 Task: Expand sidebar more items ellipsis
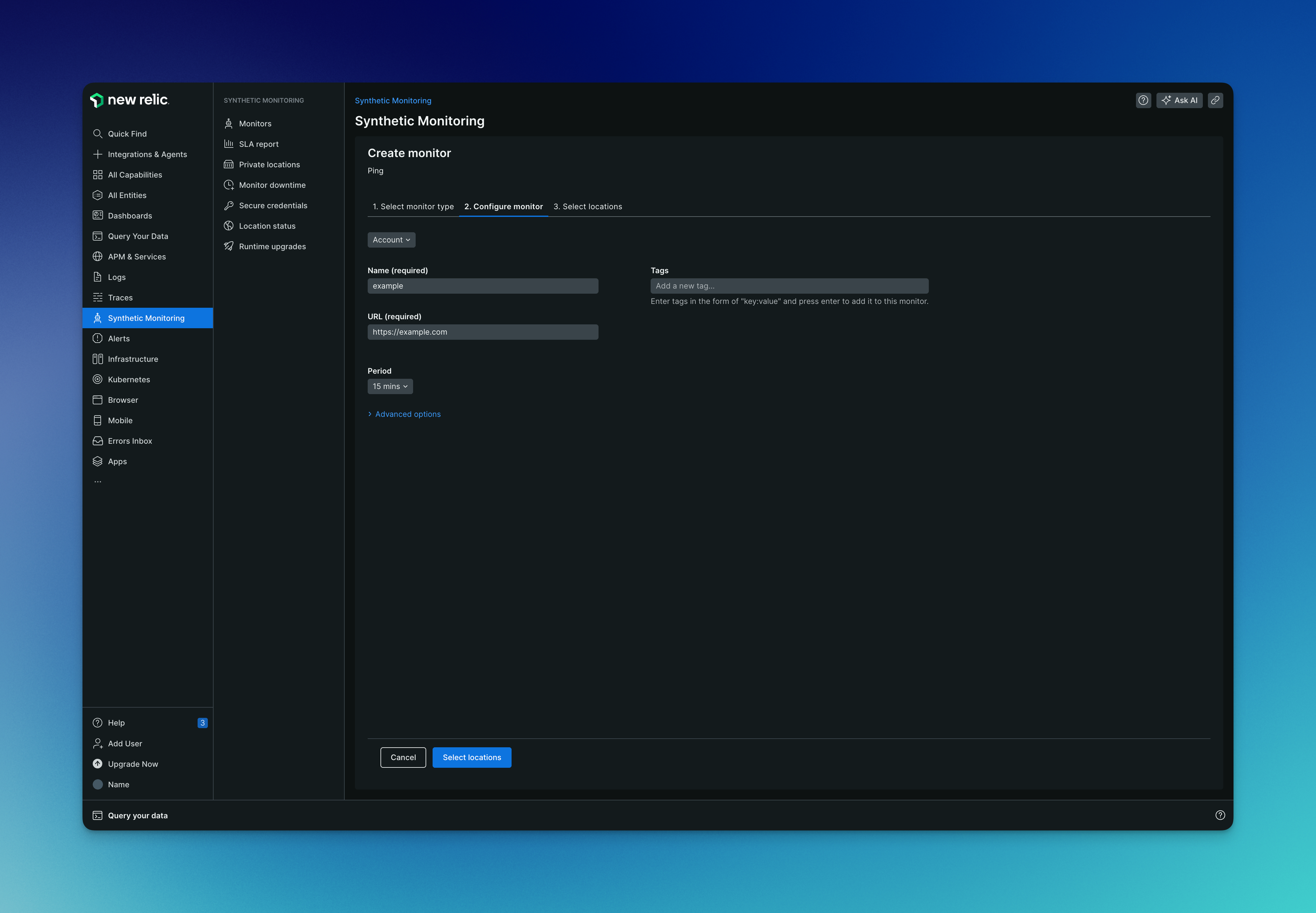98,482
